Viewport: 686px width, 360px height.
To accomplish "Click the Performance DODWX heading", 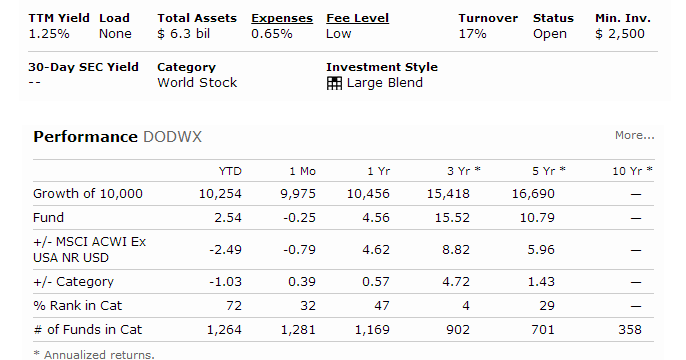I will click(118, 137).
